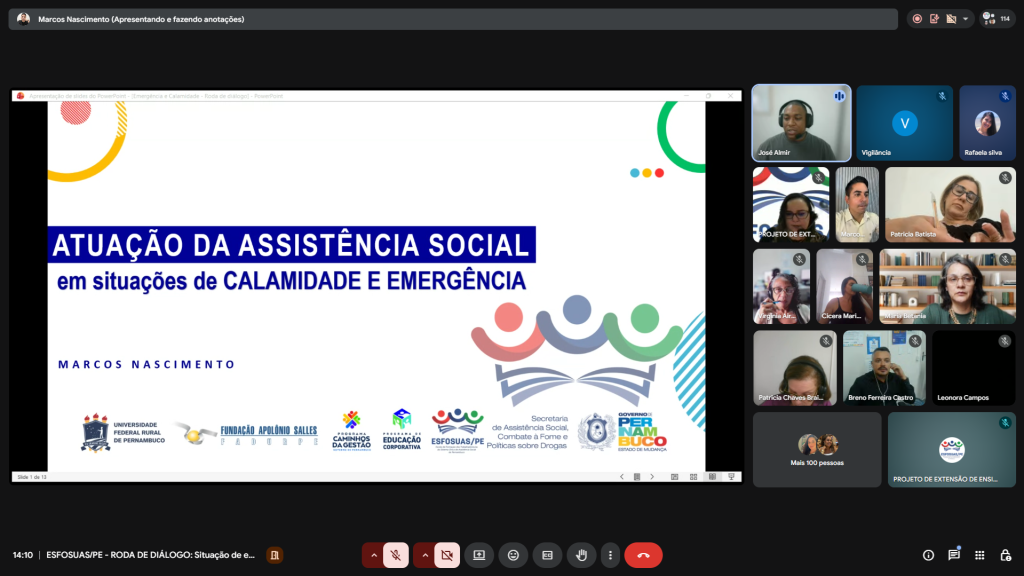Expand the audio settings arrow beside microphone
The image size is (1024, 576).
tap(374, 555)
